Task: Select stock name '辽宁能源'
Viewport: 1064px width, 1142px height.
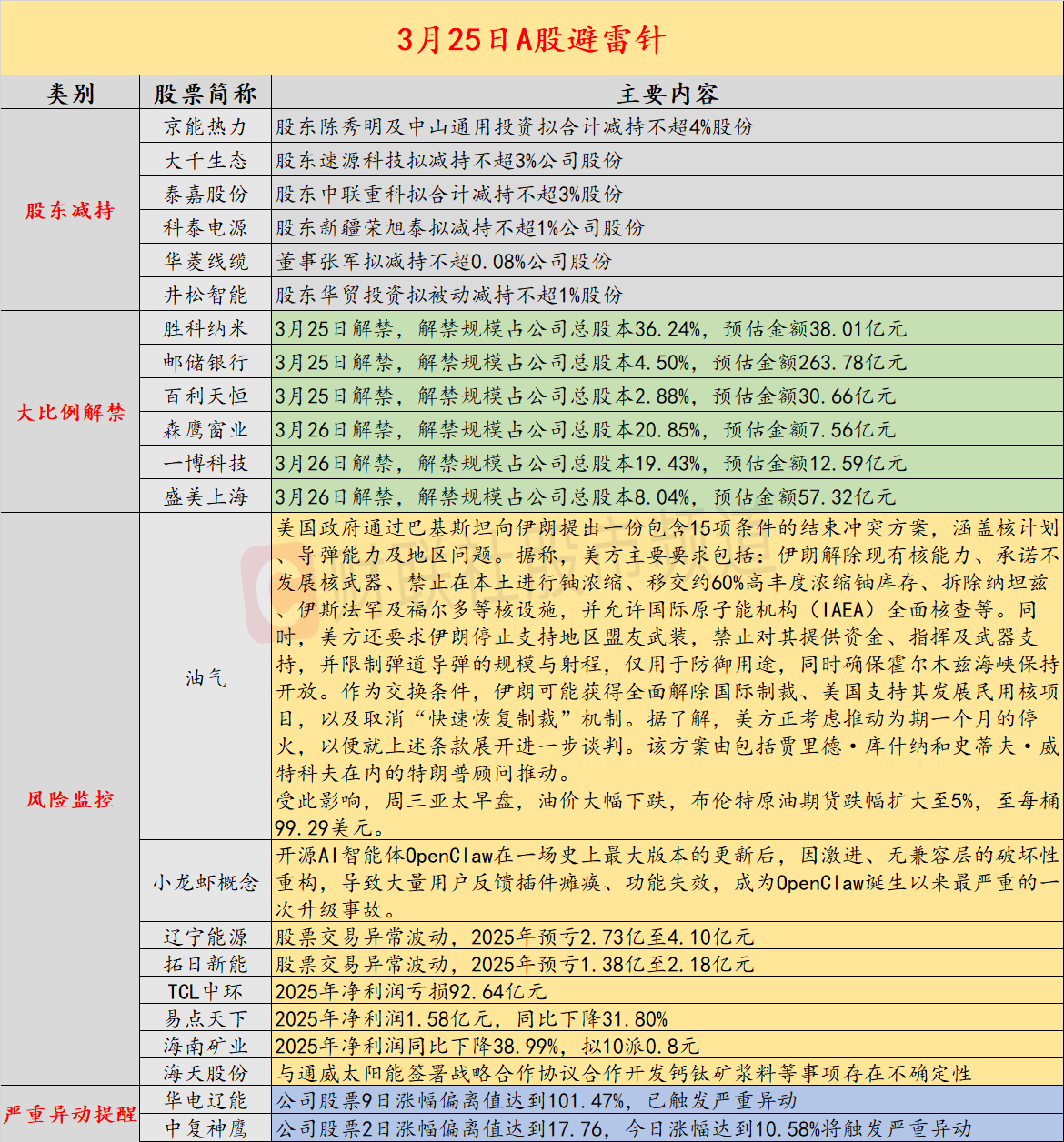Action: coord(206,937)
